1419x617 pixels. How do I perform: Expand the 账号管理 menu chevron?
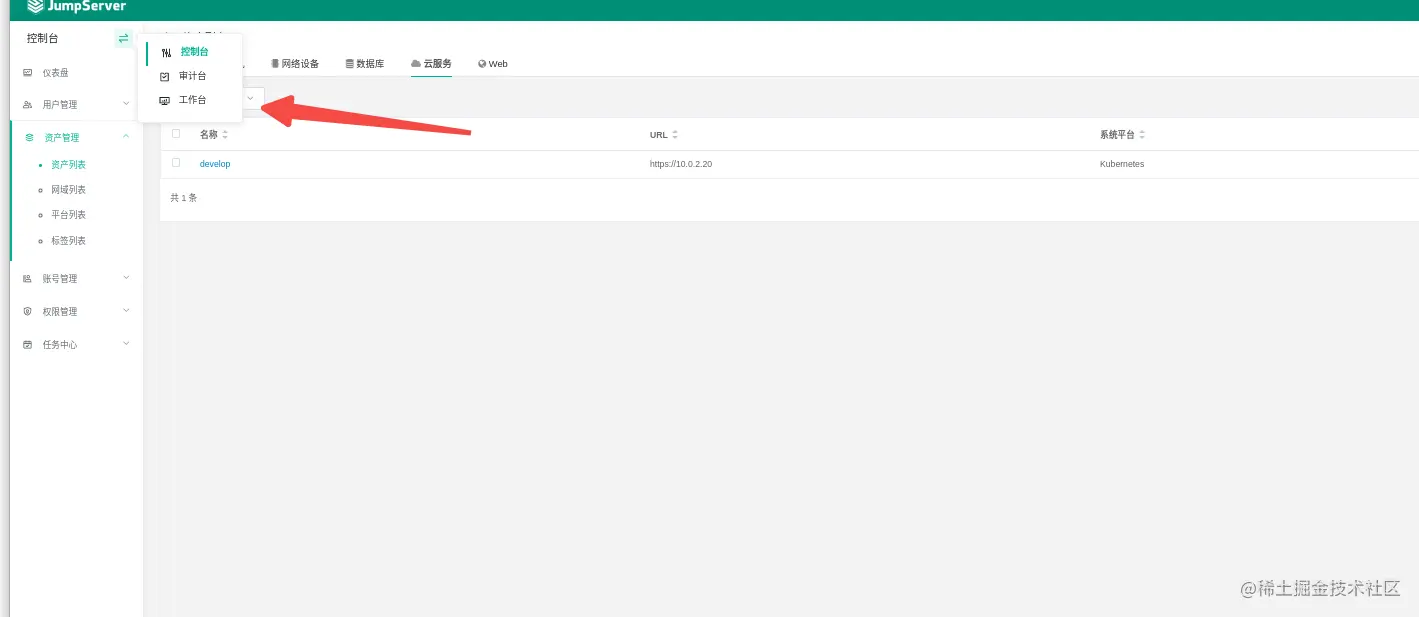(126, 277)
